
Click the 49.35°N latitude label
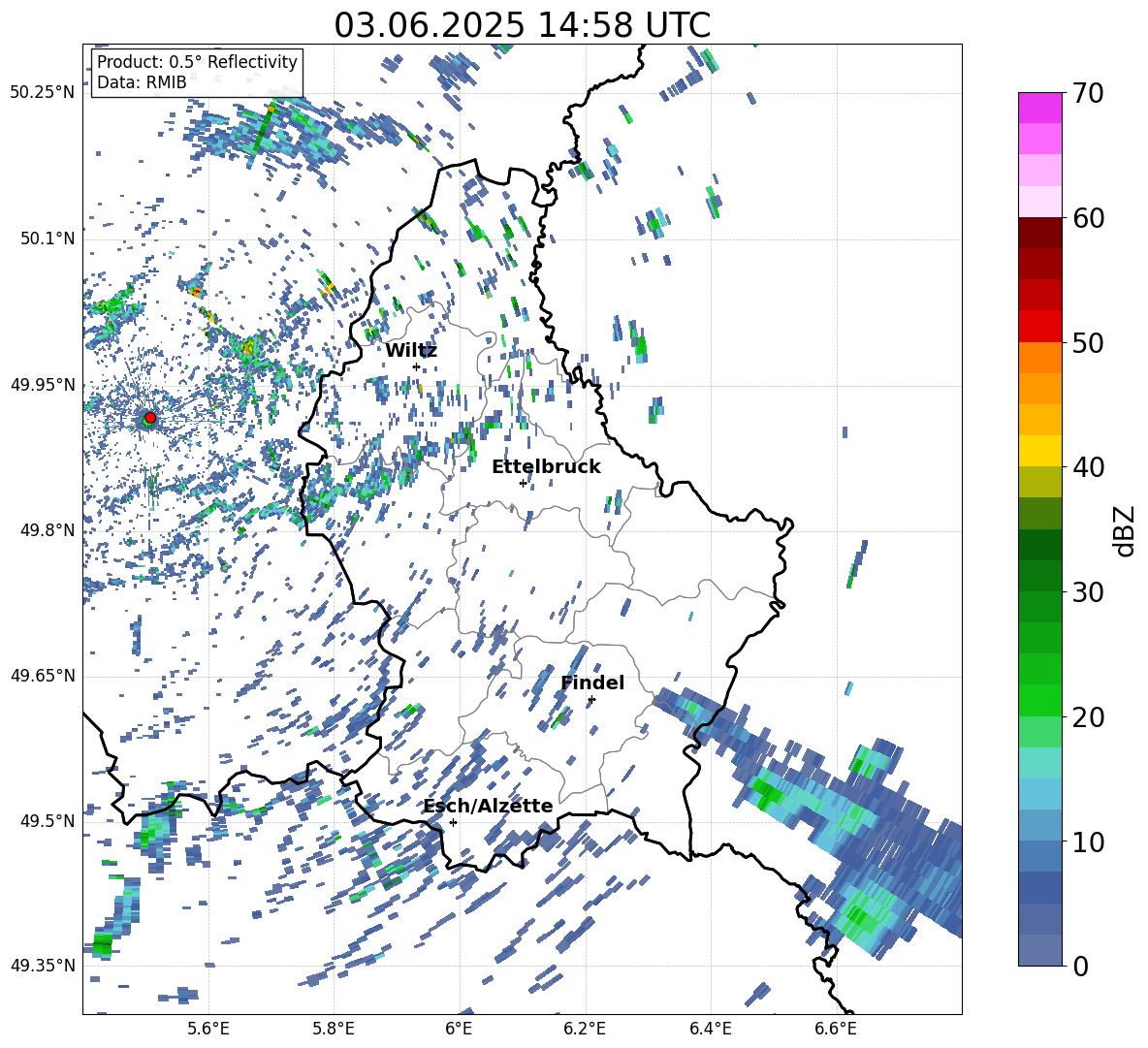[43, 966]
